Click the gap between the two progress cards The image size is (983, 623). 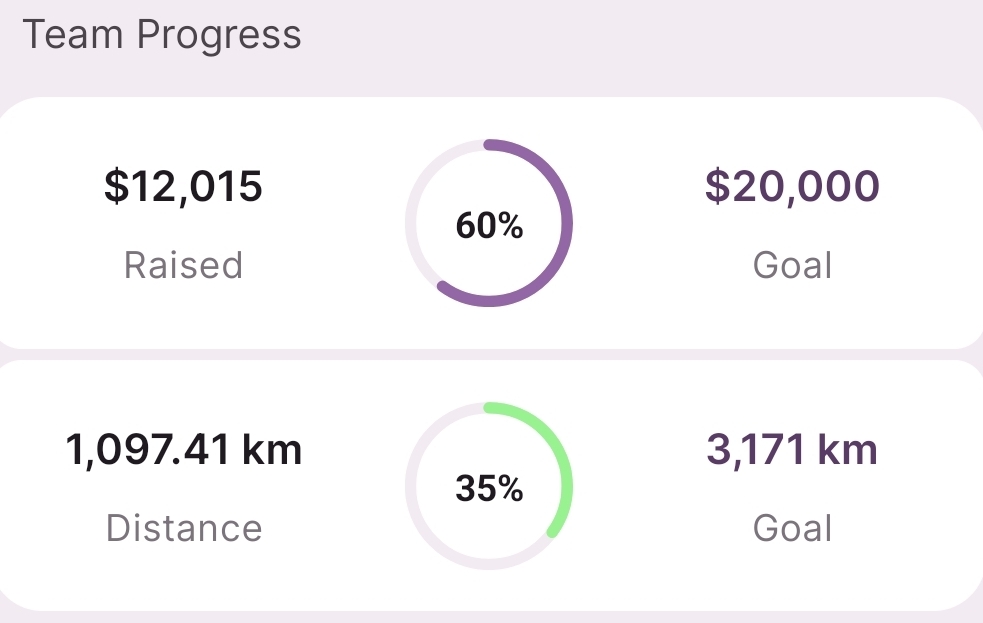[x=490, y=354]
